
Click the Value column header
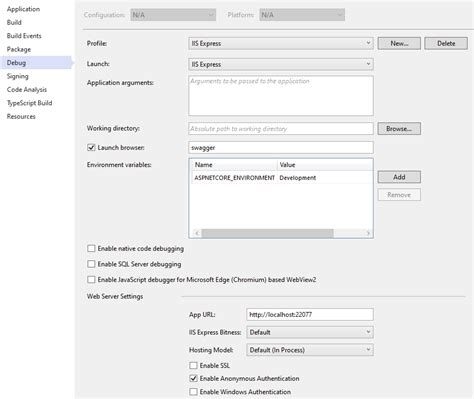(325, 165)
